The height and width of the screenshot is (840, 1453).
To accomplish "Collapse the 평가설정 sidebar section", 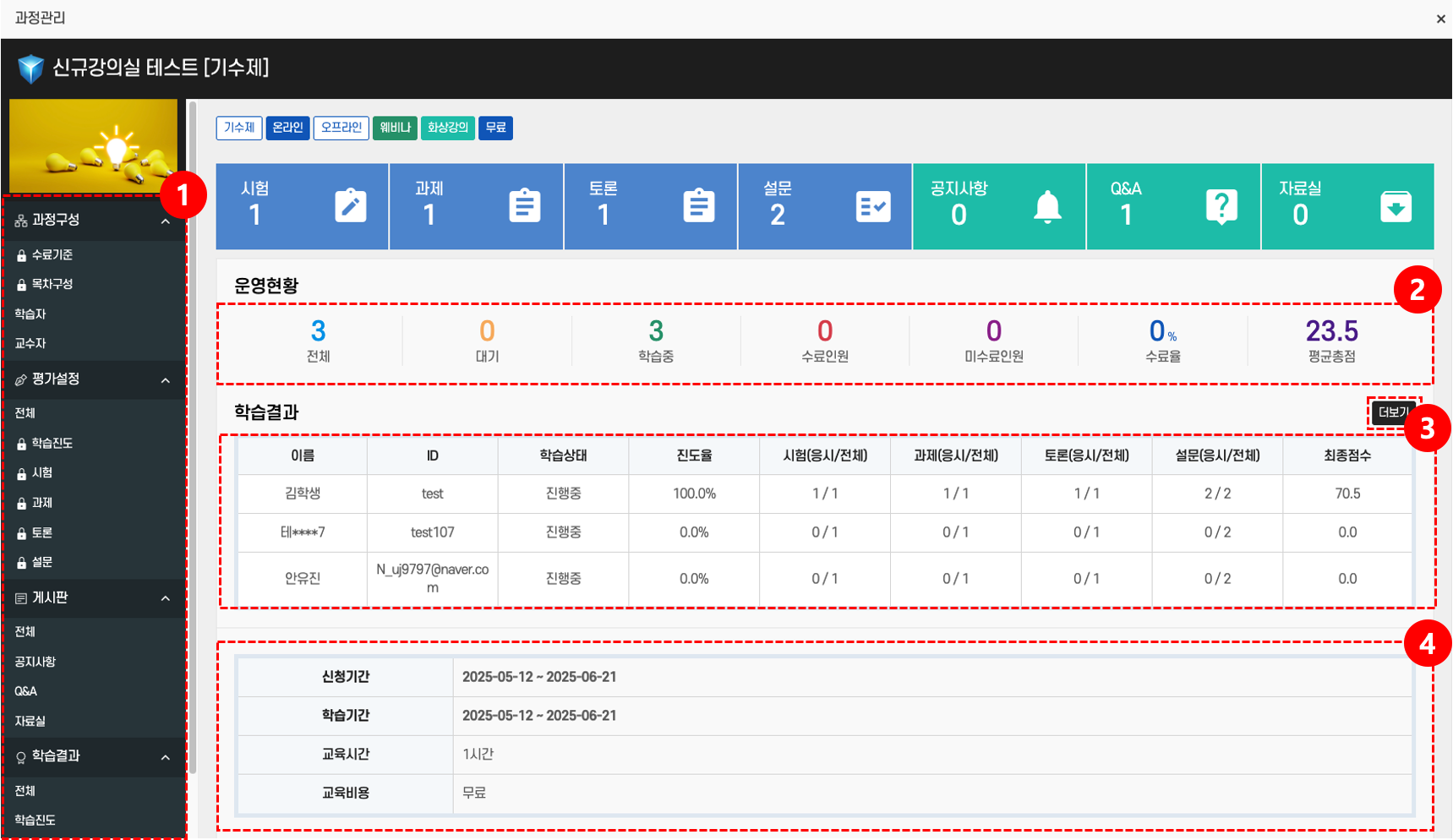I will point(166,380).
